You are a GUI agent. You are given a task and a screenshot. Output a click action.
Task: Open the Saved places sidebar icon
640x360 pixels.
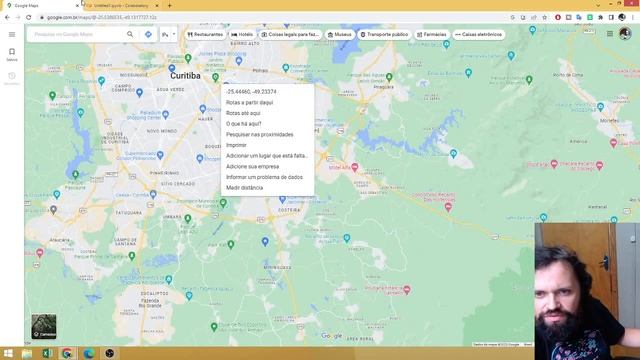(12, 54)
